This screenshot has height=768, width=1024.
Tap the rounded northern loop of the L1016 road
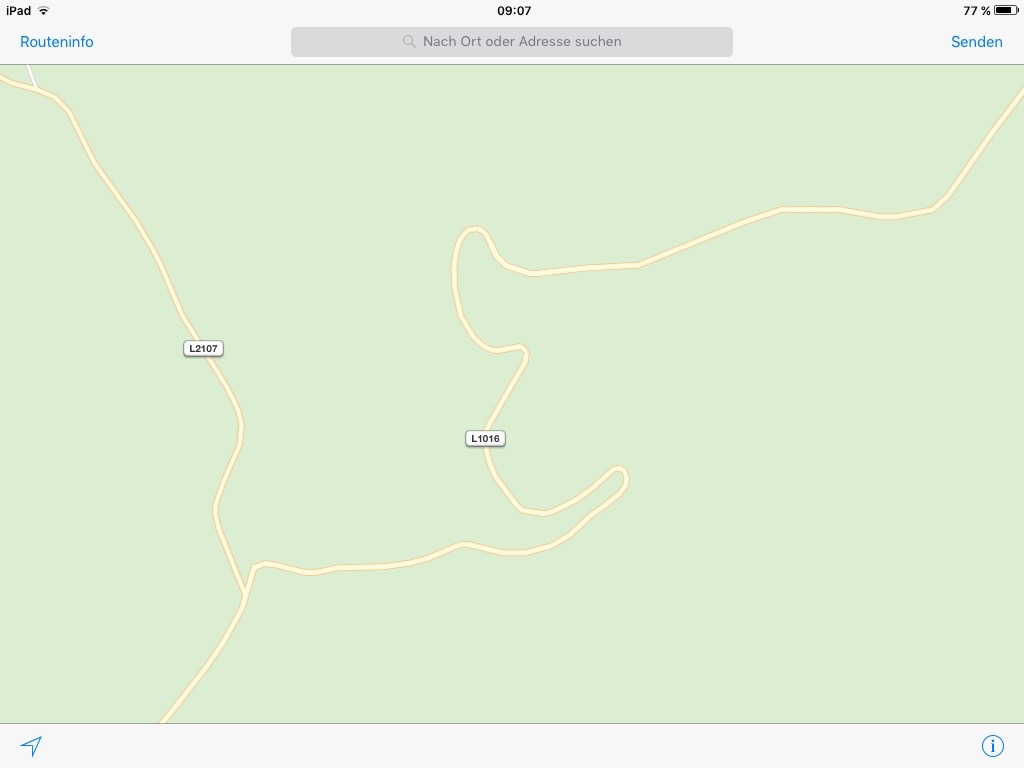tap(472, 234)
